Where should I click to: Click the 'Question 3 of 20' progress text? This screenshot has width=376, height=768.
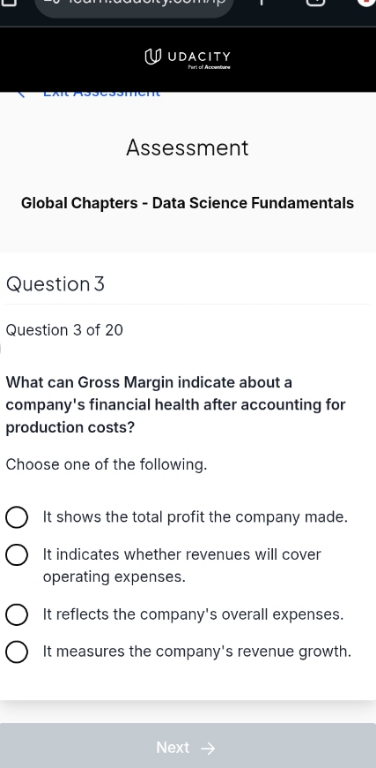click(x=64, y=330)
